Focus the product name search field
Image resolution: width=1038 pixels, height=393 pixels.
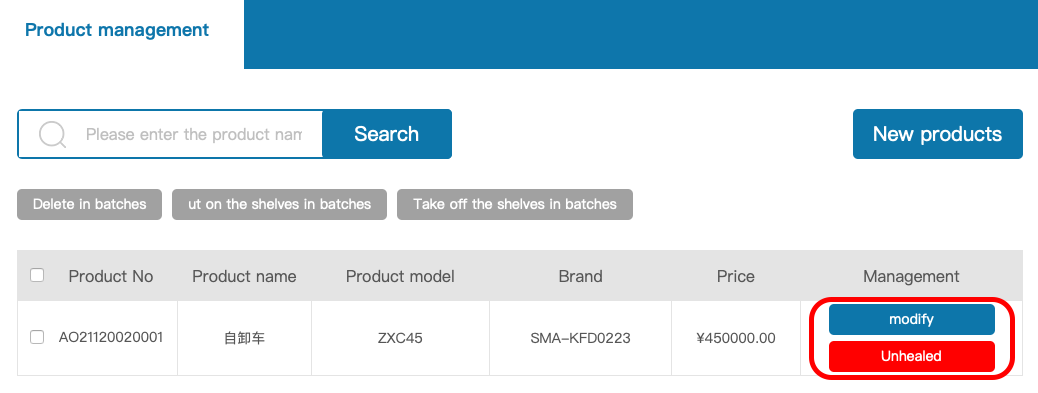click(193, 134)
